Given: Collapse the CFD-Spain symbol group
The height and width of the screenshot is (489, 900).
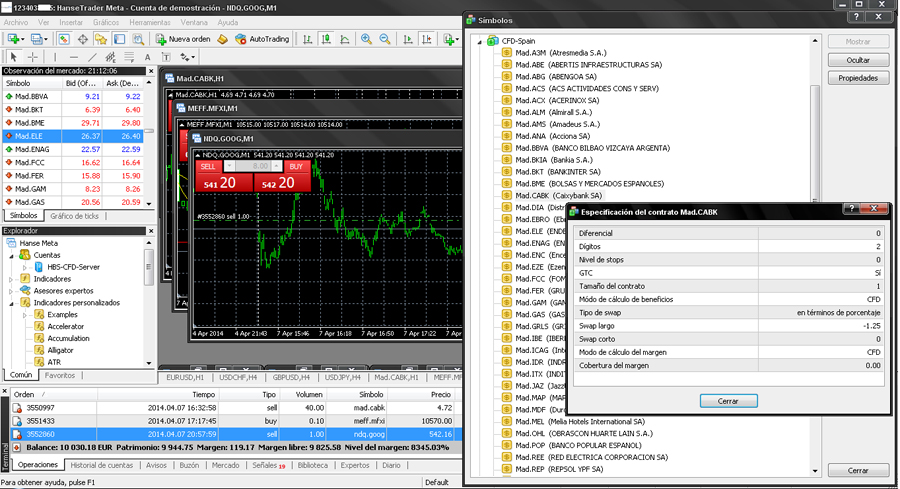Looking at the screenshot, I should (x=480, y=41).
